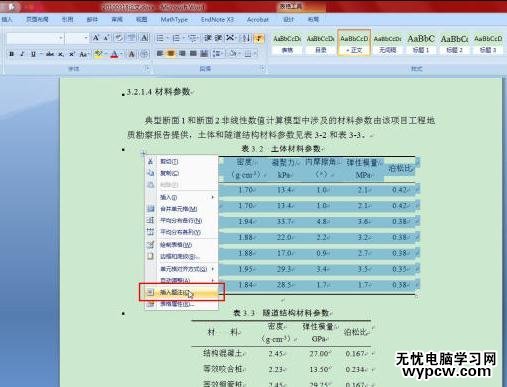The height and width of the screenshot is (387, 507).
Task: Choose 复制 from context menu
Action: click(182, 173)
